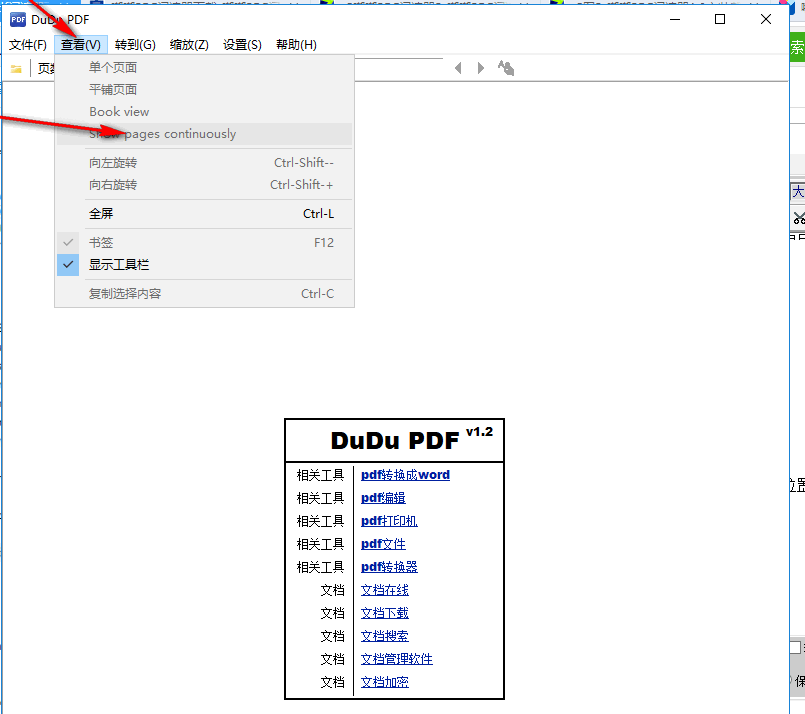
Task: Open the 设置(S) menu
Action: coord(242,45)
